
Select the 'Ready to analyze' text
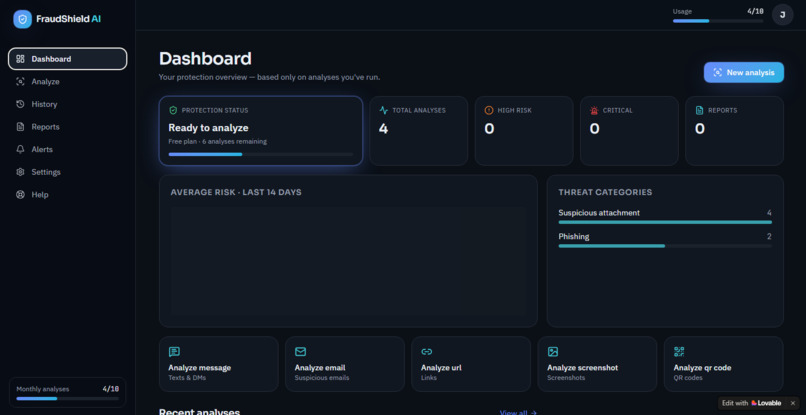pos(208,128)
